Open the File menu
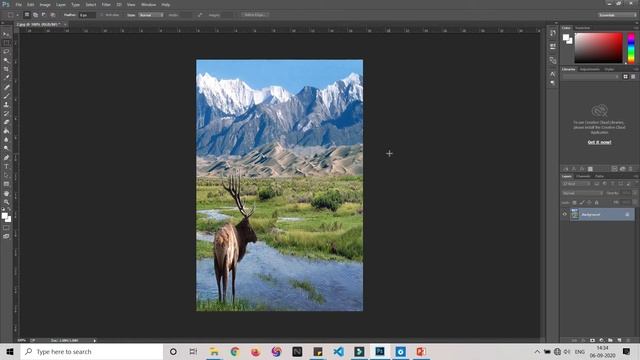640x360 pixels. point(18,4)
